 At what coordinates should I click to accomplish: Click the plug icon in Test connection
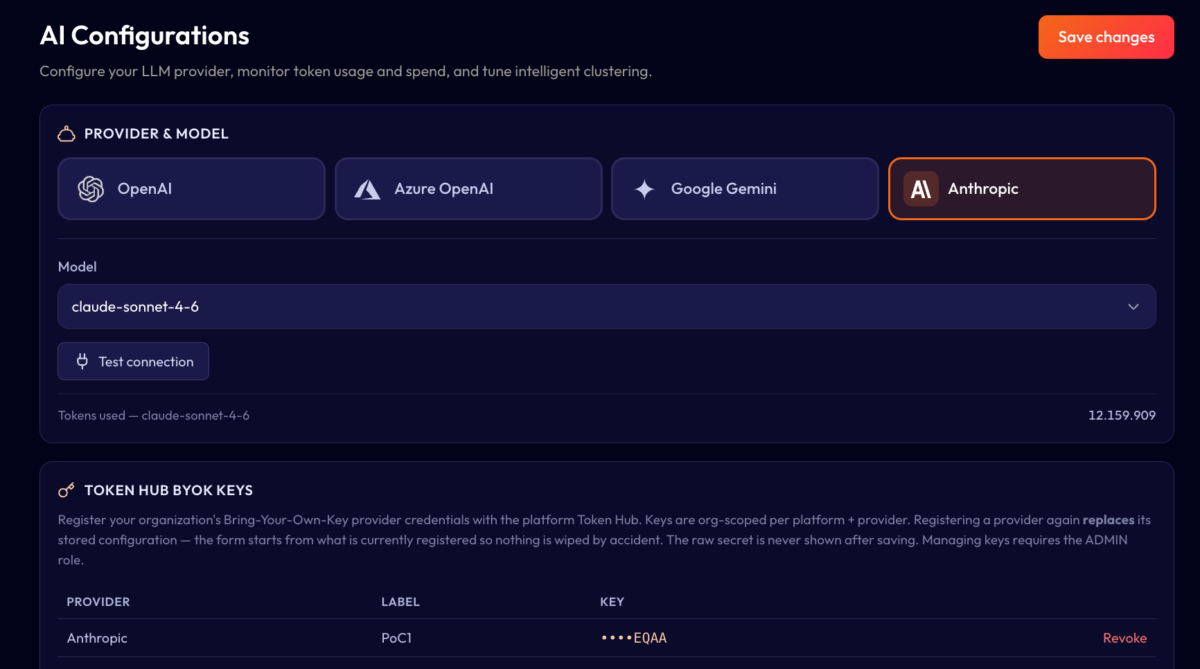(82, 362)
